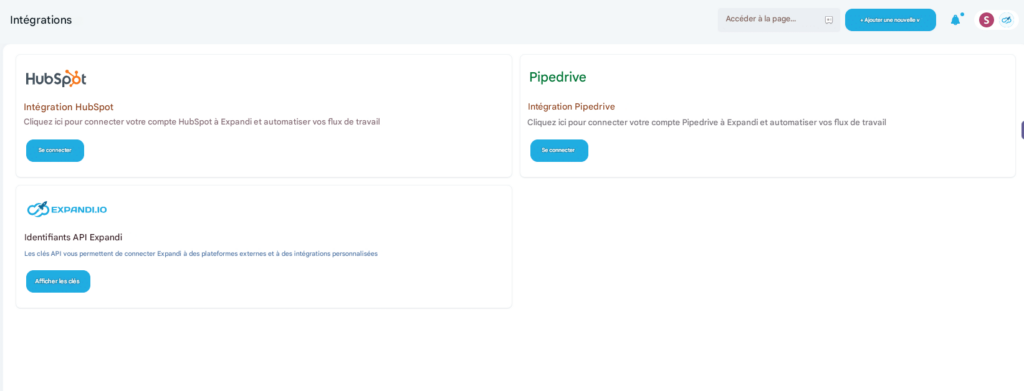This screenshot has height=391, width=1024.
Task: Click the shortcut icon inside the page search box
Action: 829,20
